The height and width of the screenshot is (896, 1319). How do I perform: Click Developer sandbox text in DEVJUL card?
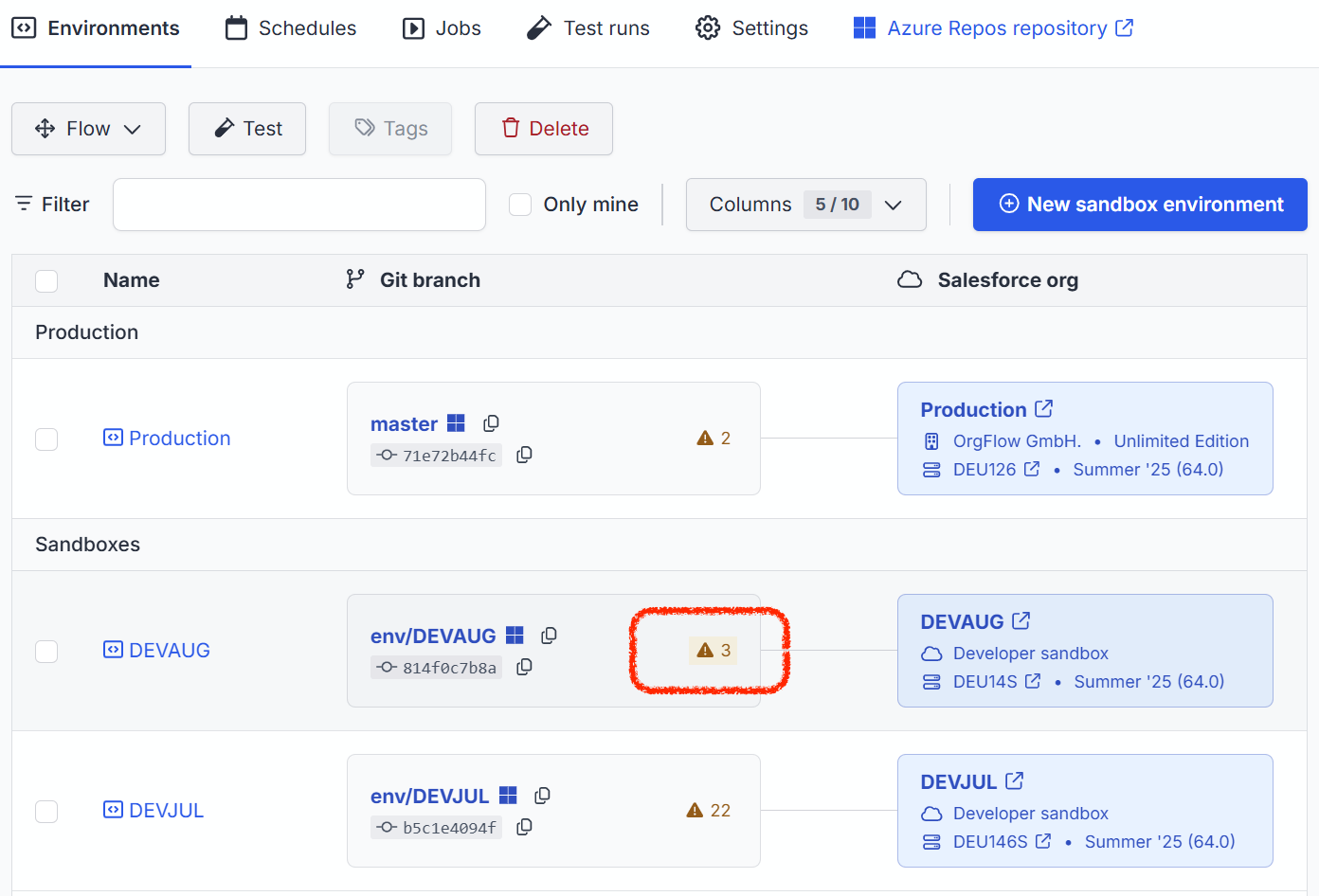click(1031, 814)
